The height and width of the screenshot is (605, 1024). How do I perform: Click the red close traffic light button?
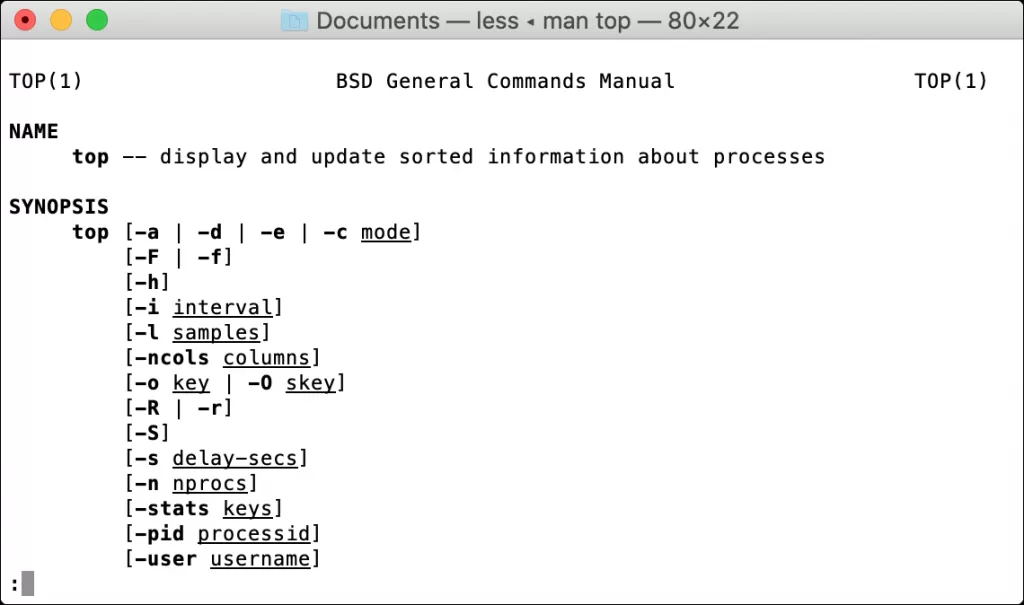click(24, 19)
